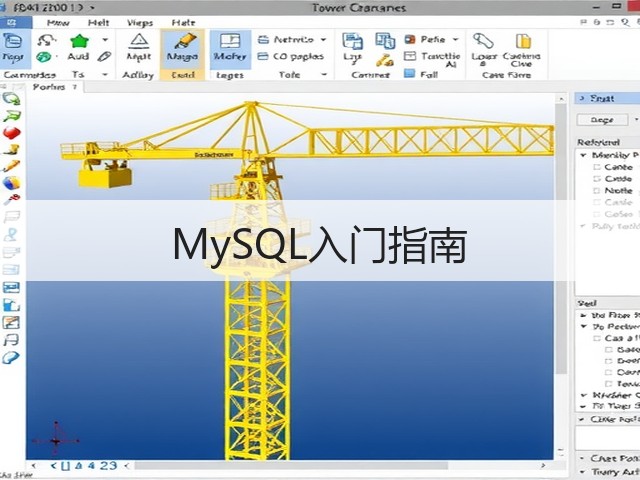Click the blue oval icon at left toolbar bottom
Viewport: 640px width, 480px height.
[11, 358]
